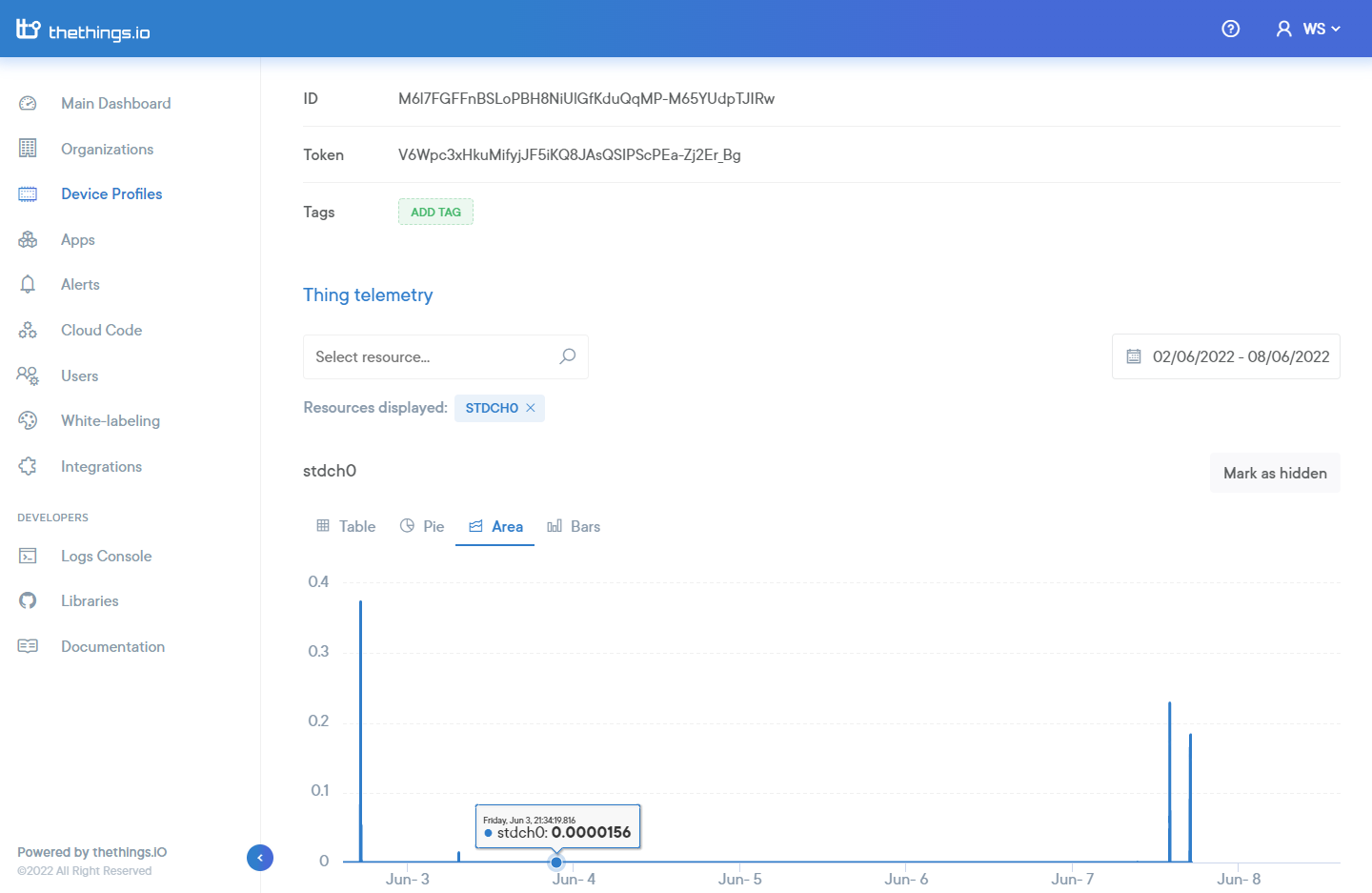Click the Organizations building icon
Viewport: 1372px width, 893px height.
(x=28, y=149)
